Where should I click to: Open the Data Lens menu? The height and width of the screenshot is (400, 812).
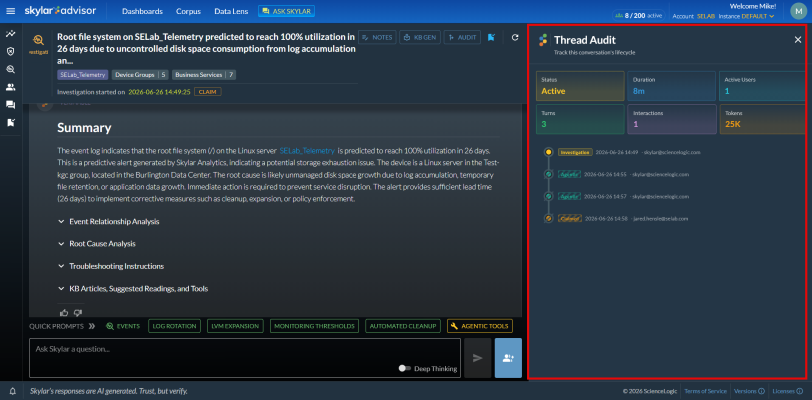click(x=231, y=11)
